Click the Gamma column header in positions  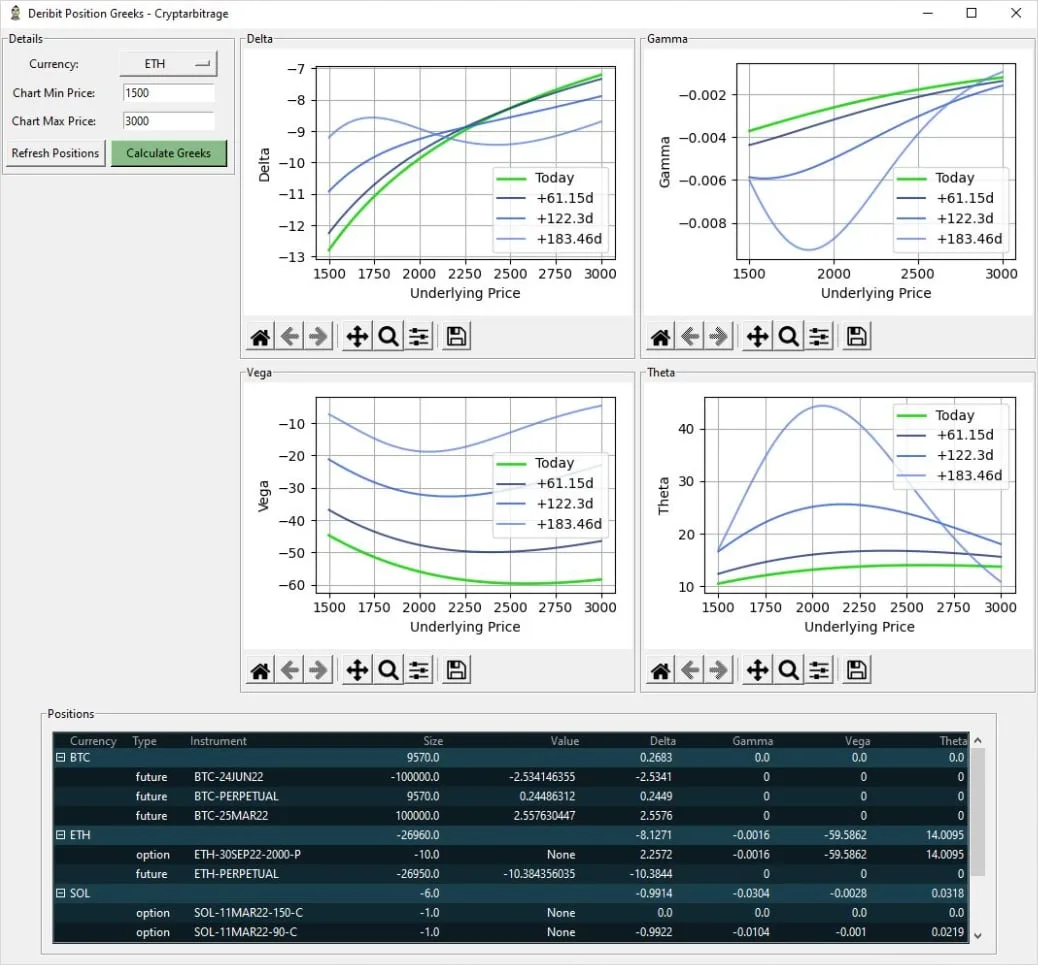pos(752,741)
